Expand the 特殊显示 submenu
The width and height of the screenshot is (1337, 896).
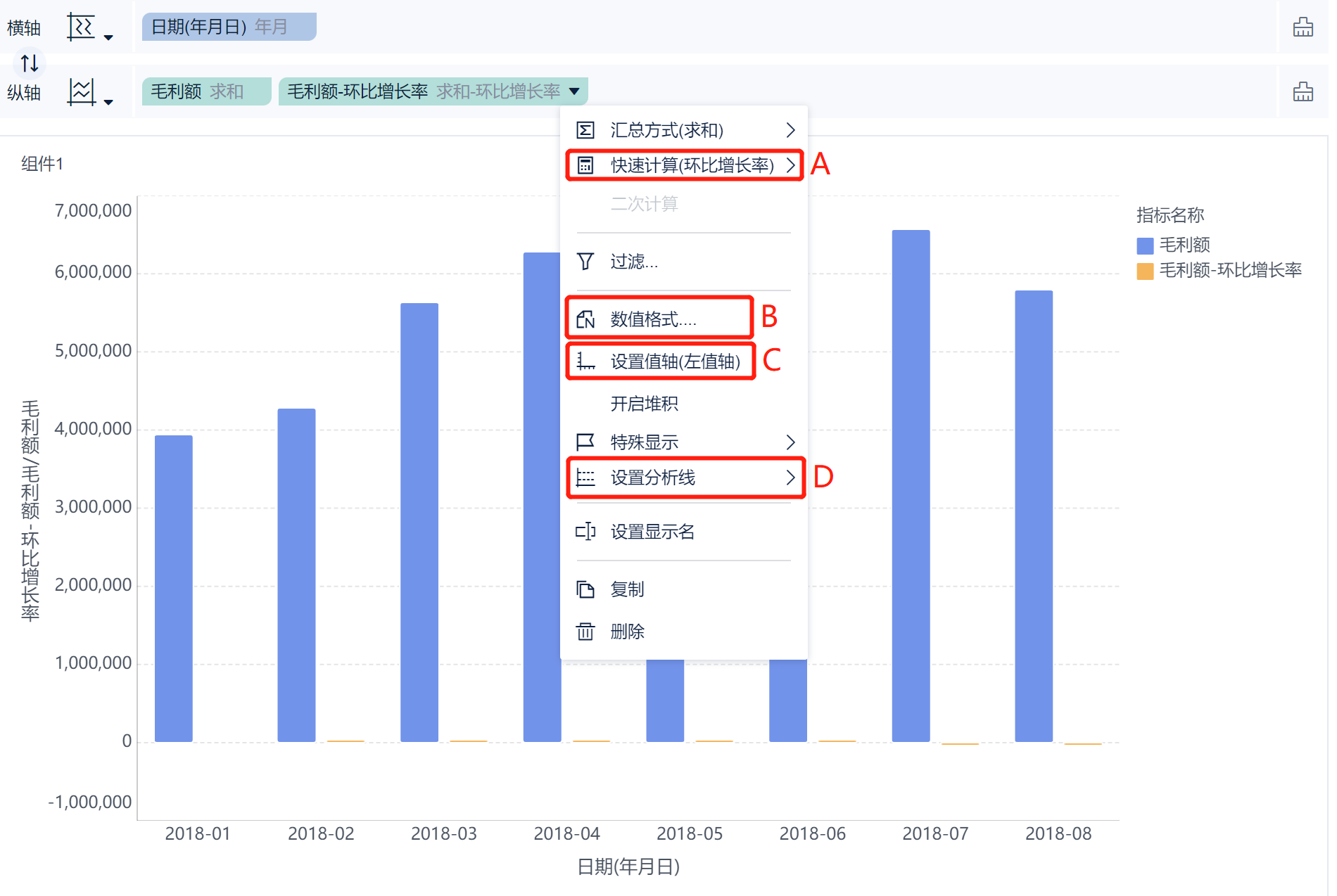(683, 442)
